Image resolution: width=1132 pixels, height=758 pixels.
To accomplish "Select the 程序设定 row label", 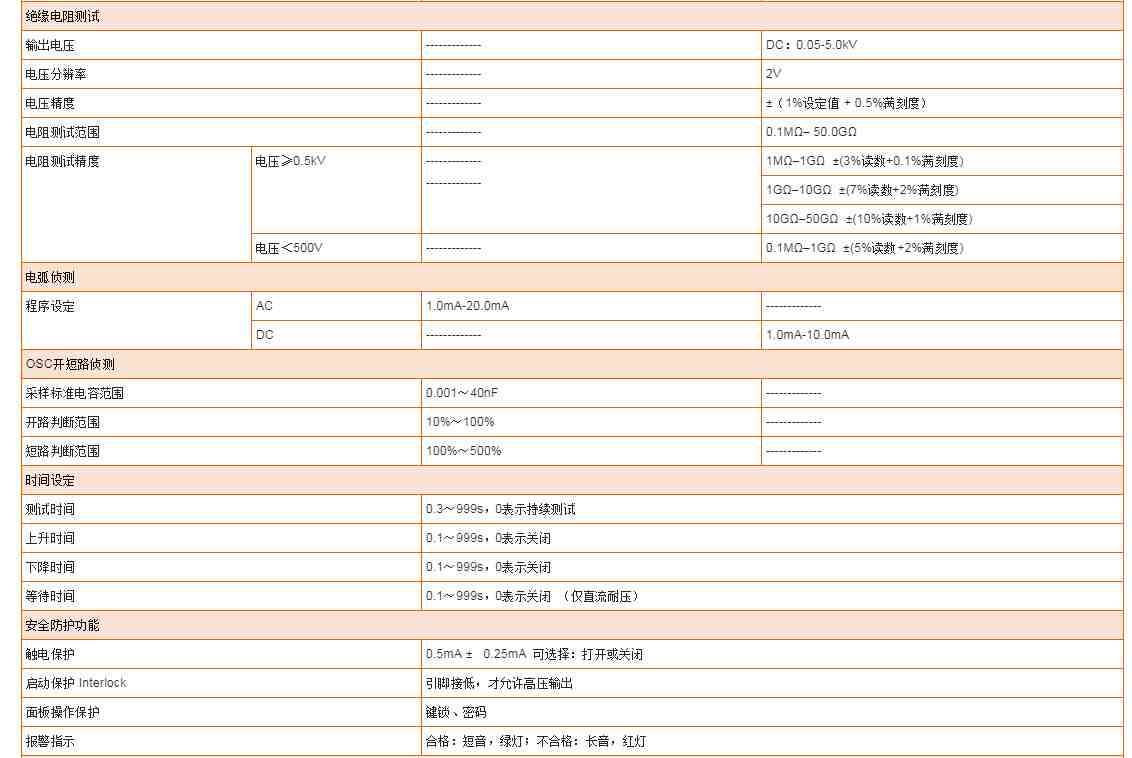I will pos(50,306).
